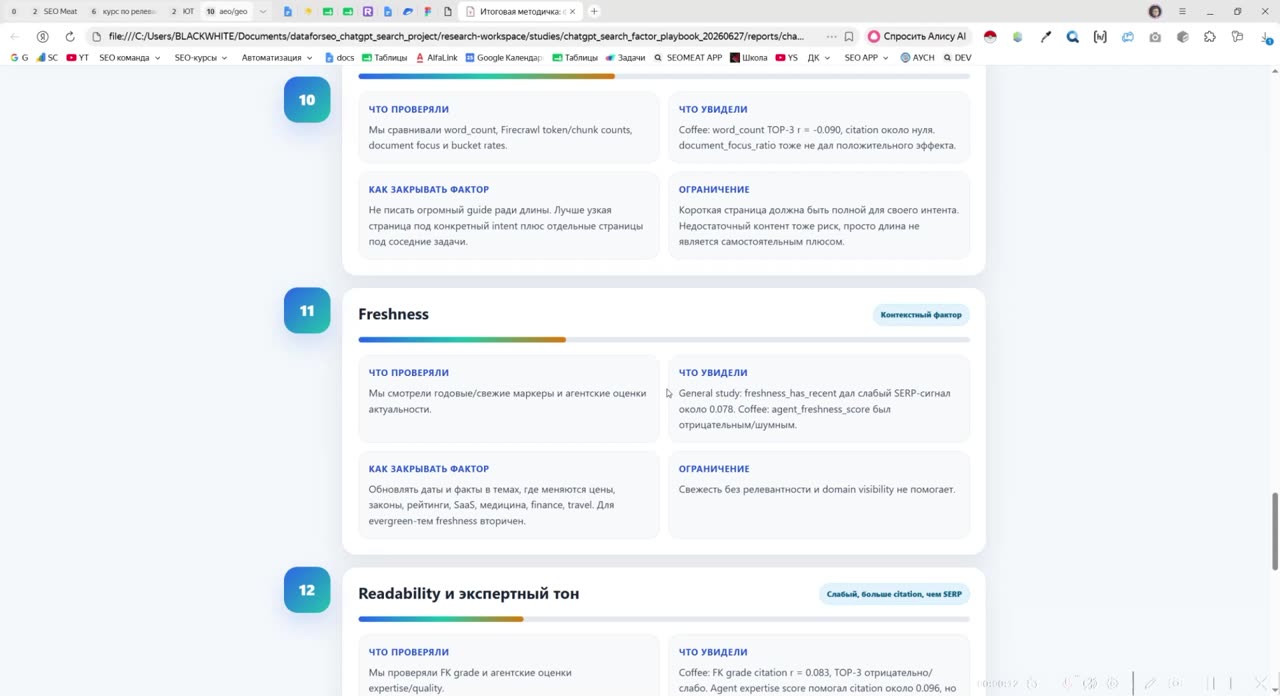The height and width of the screenshot is (696, 1280).
Task: Expand SEO-курсы bookmarks folder
Action: point(200,58)
